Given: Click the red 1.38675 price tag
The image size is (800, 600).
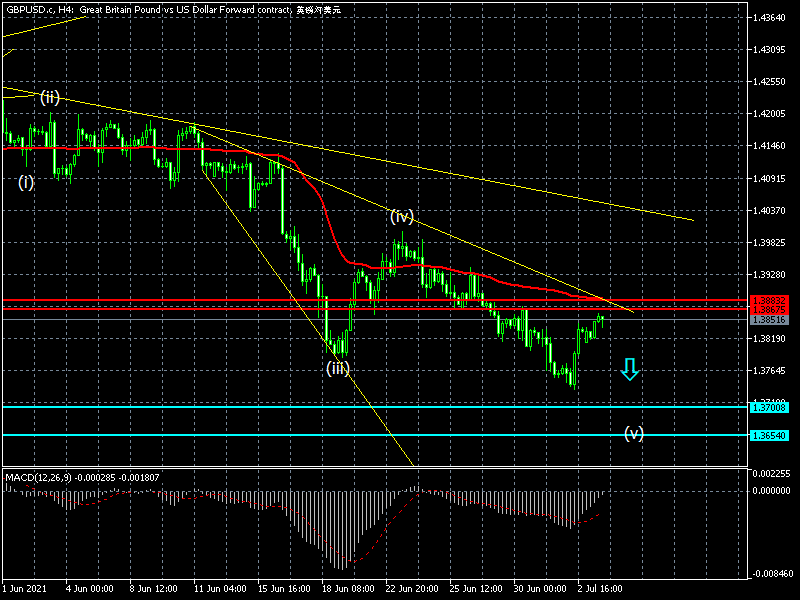Looking at the screenshot, I should [x=769, y=309].
